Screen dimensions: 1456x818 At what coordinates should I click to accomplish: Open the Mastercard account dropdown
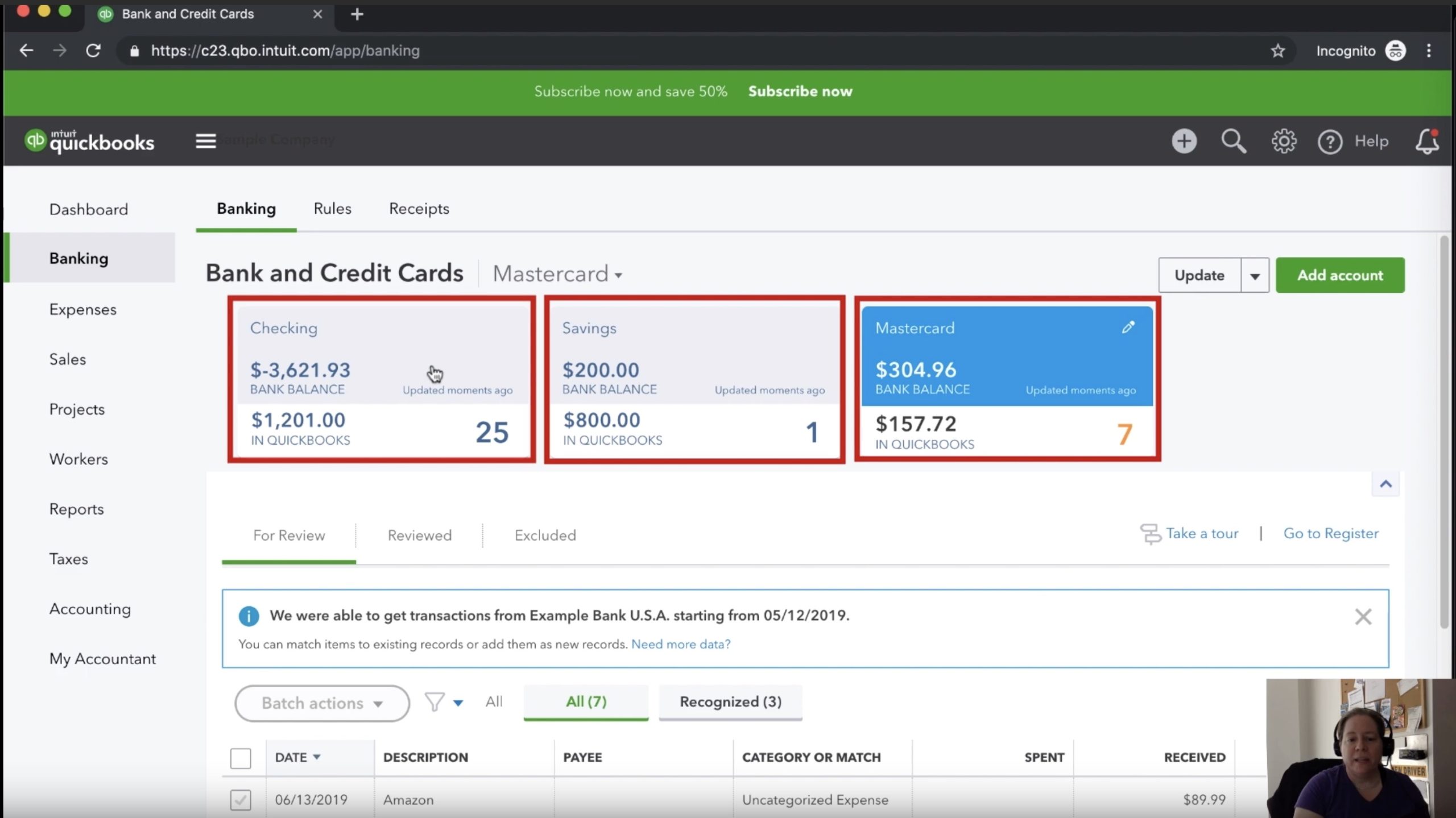557,274
